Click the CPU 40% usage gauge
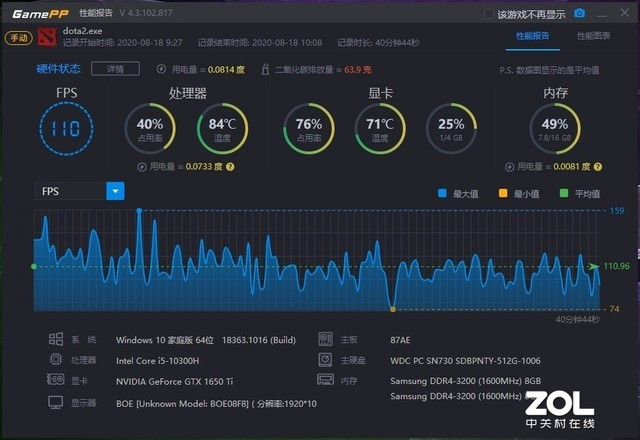 click(x=150, y=129)
